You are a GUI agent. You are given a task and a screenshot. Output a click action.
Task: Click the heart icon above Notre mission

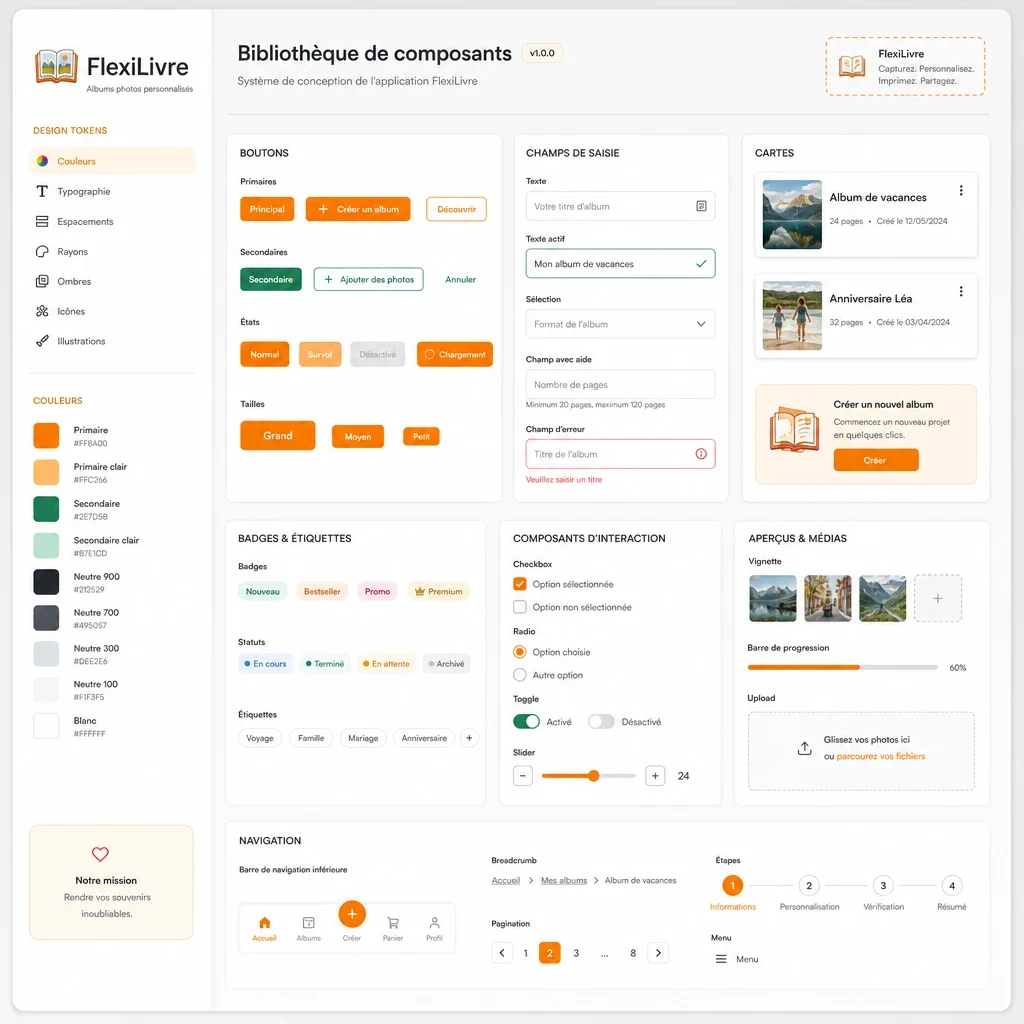100,854
